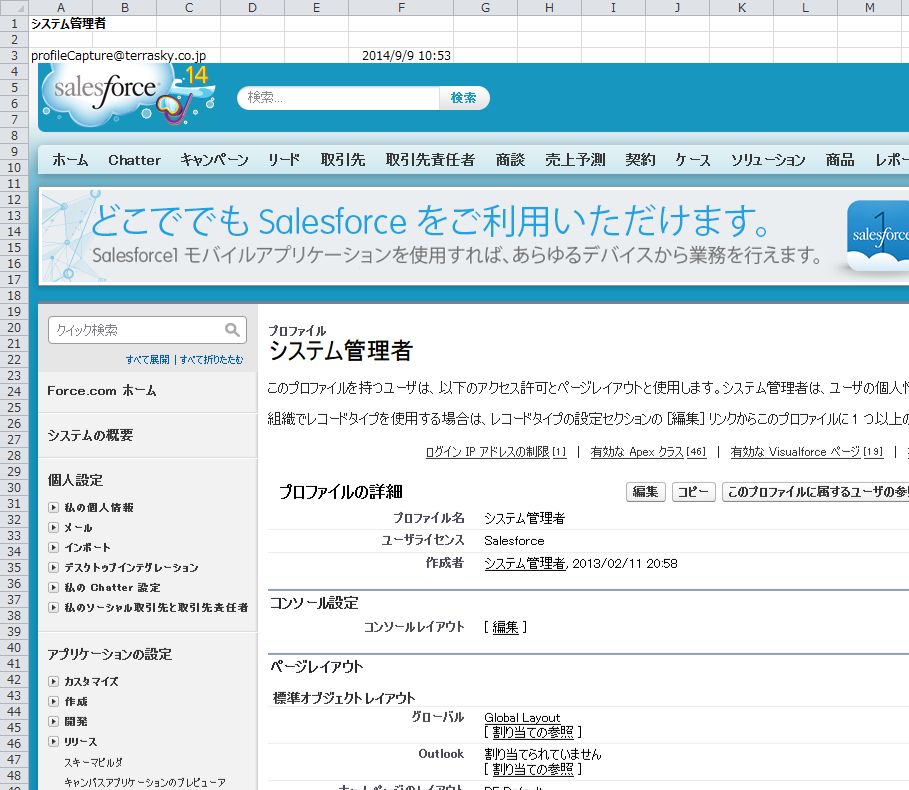Open Force.com ホーム in sidebar
The image size is (909, 790).
pos(101,391)
